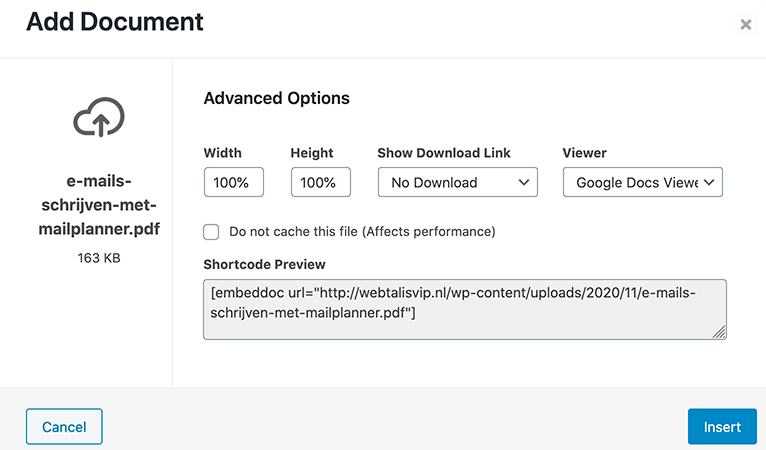Grab the textarea resize handle
The width and height of the screenshot is (766, 450).
tap(719, 333)
